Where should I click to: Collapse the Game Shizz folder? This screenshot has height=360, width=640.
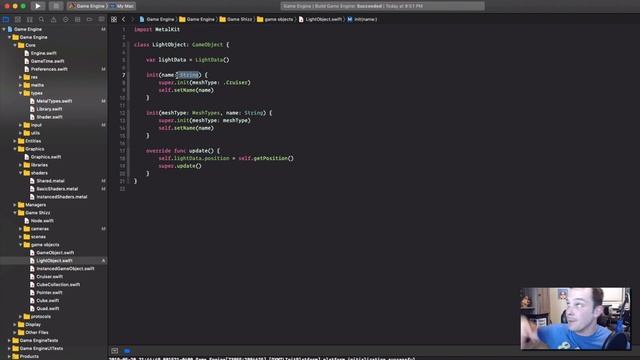(15, 213)
